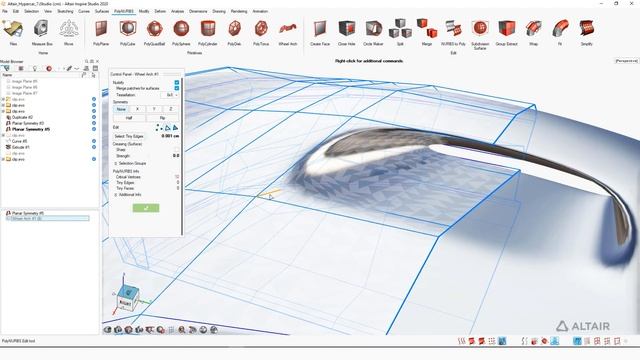
Task: Select vertex edit mode icon
Action: click(x=159, y=128)
